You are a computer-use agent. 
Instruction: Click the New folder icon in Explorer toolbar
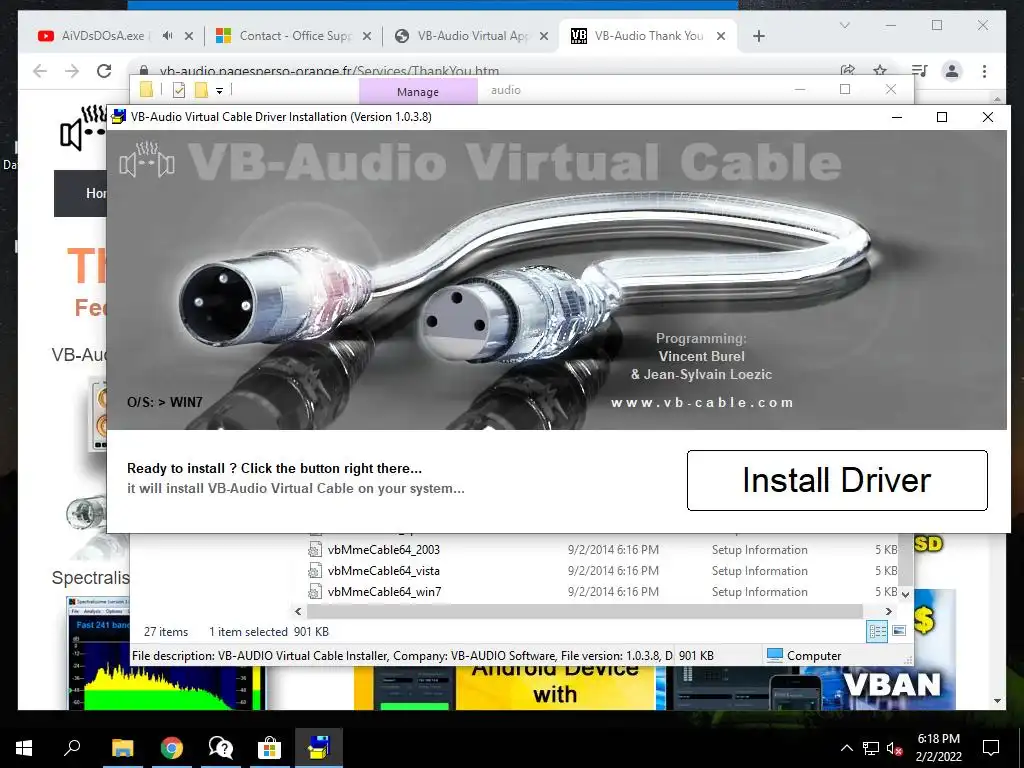click(x=201, y=90)
